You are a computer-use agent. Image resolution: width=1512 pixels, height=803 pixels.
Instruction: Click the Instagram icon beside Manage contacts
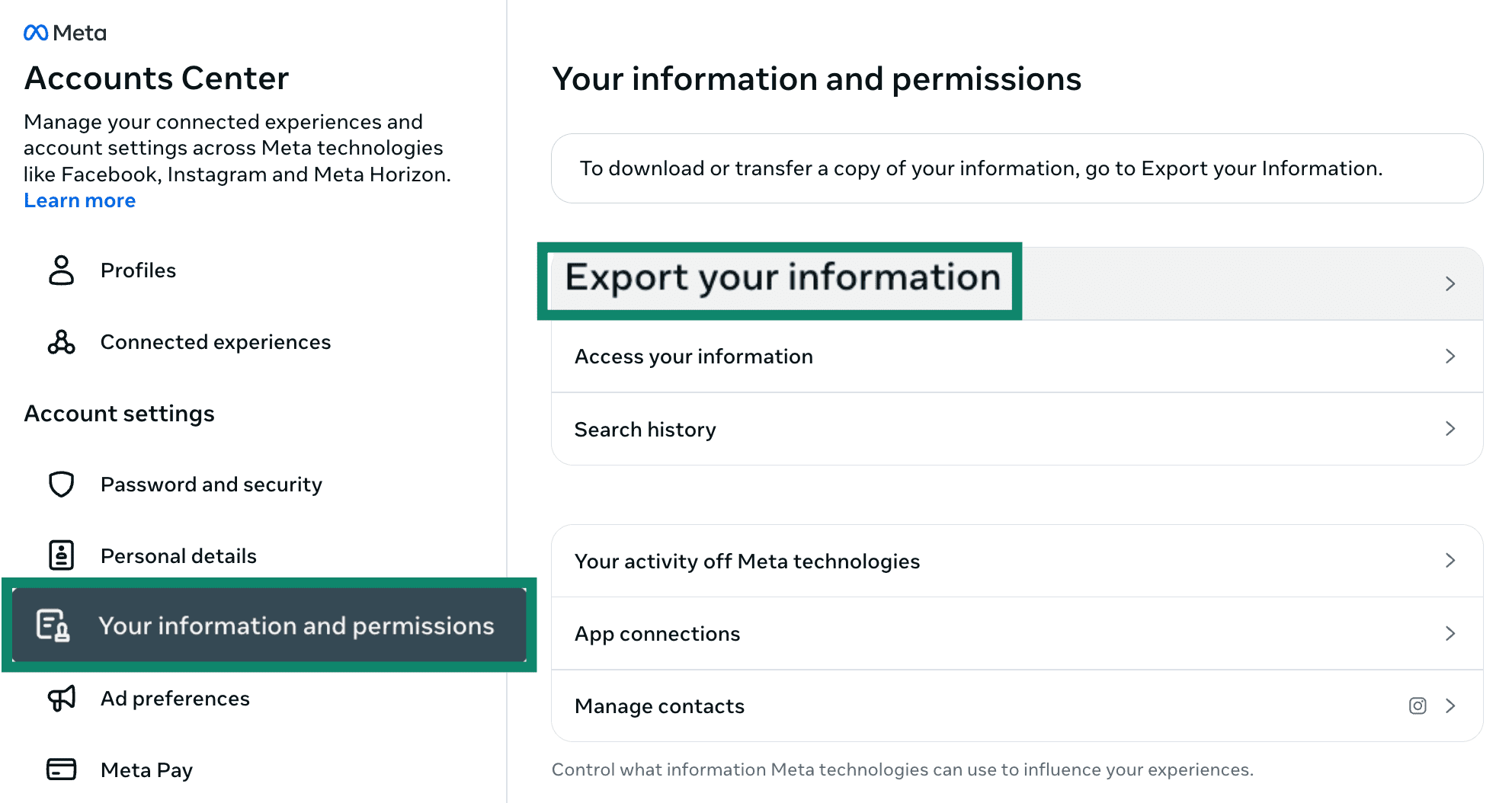point(1417,706)
